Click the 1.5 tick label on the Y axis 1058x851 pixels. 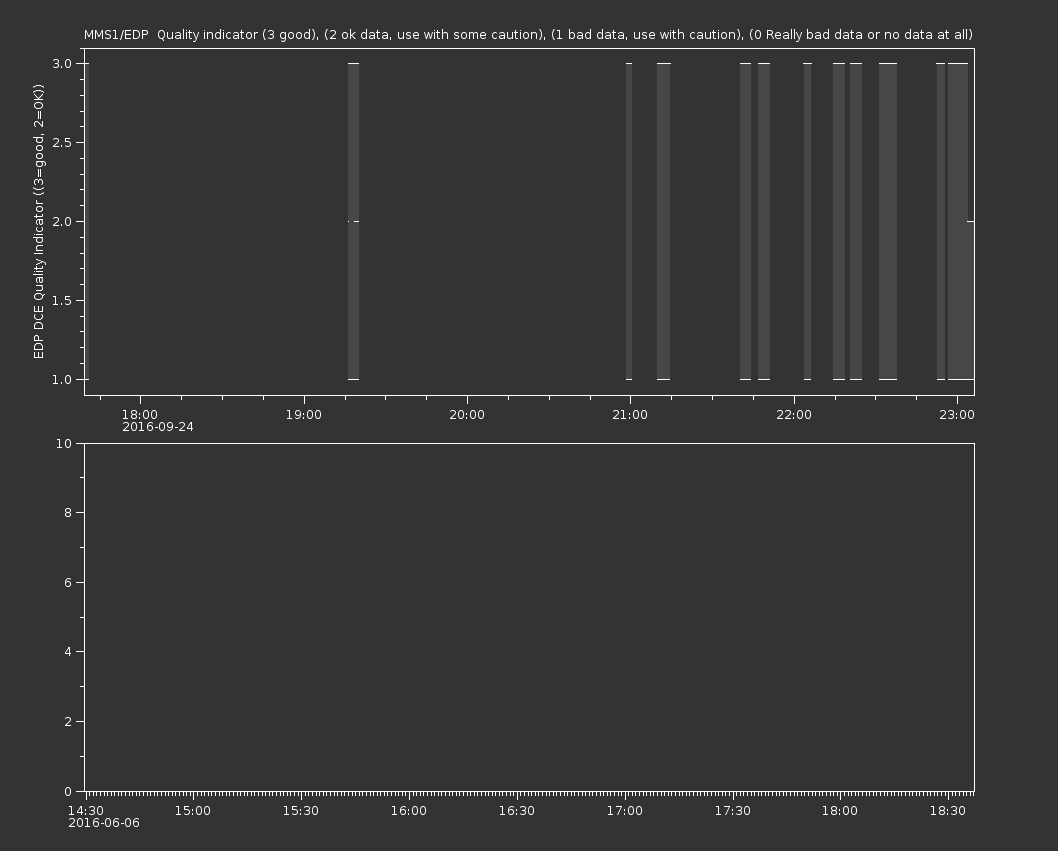pos(62,301)
